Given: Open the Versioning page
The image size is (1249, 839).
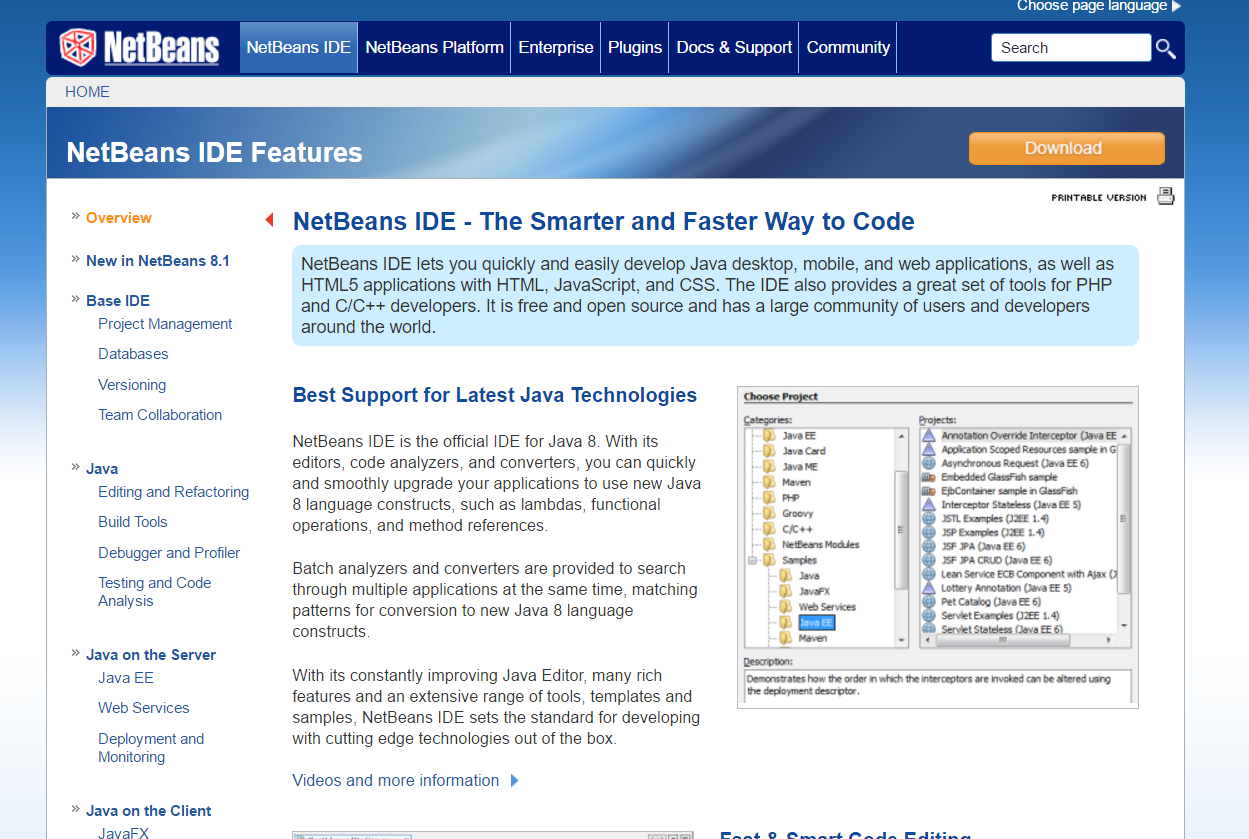Looking at the screenshot, I should point(132,385).
